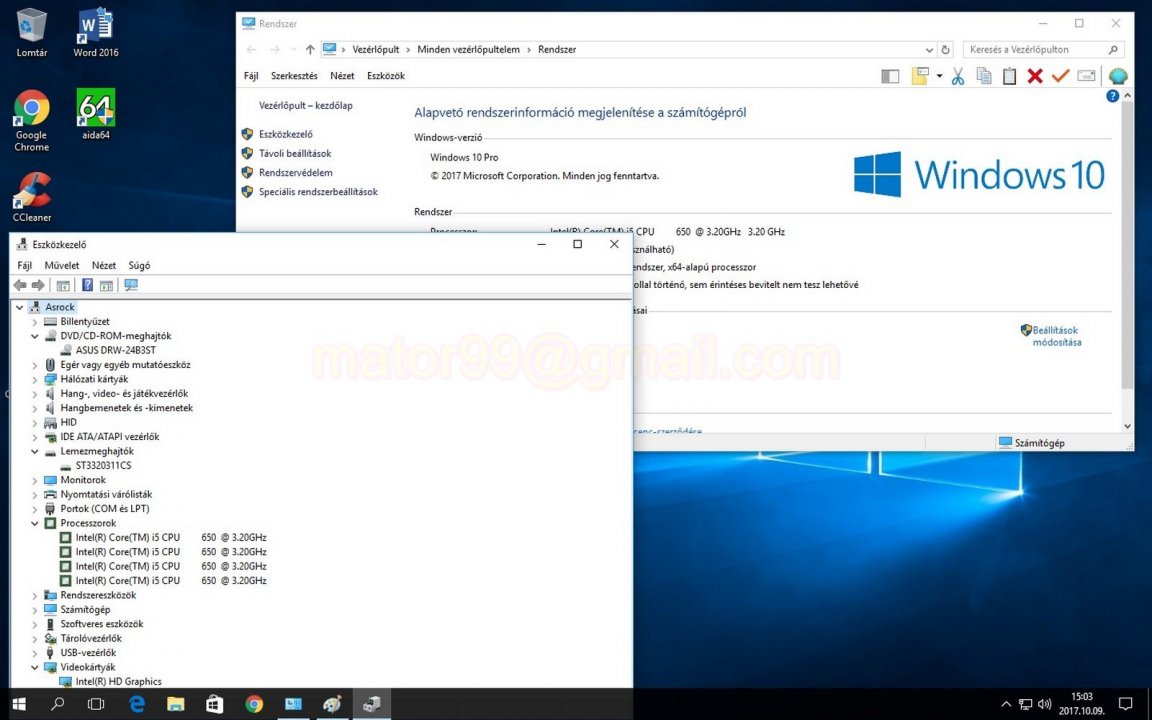
Task: Collapse the Asrock root node
Action: [x=20, y=307]
